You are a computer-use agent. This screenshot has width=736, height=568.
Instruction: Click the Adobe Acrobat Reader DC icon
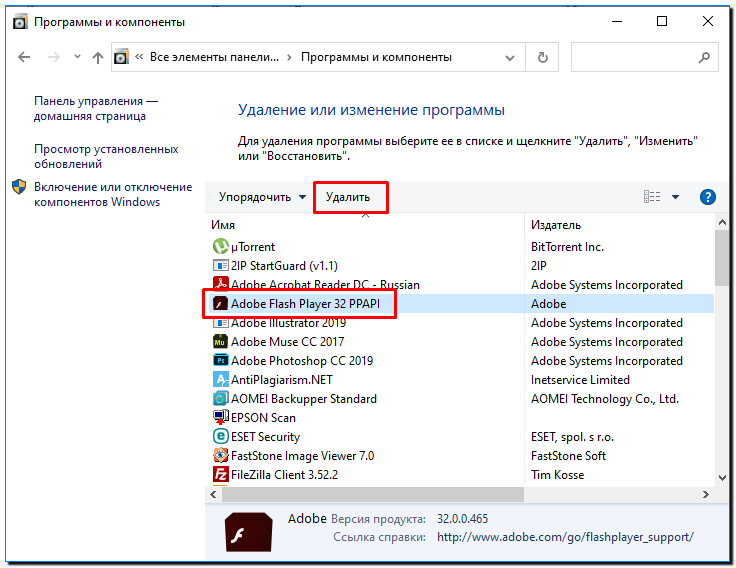221,284
